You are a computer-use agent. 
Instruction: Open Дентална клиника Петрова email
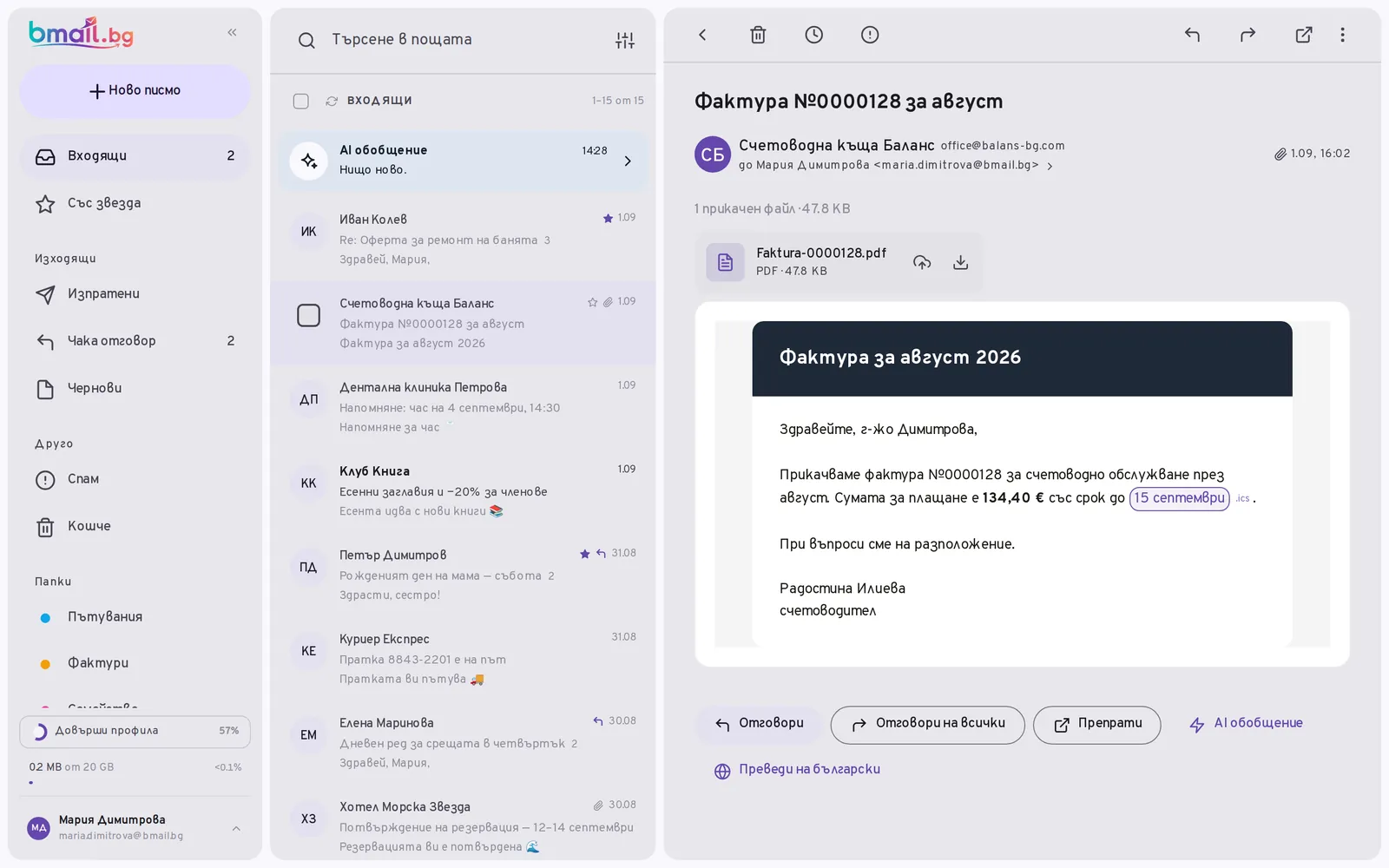click(463, 407)
